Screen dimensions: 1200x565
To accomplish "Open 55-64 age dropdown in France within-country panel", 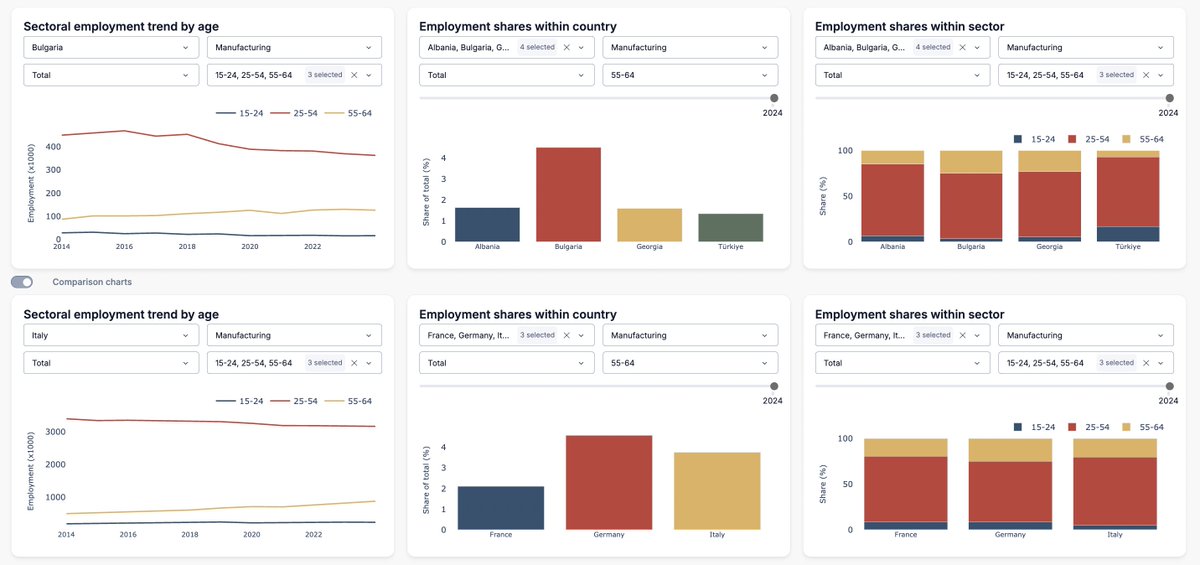I will pyautogui.click(x=690, y=363).
